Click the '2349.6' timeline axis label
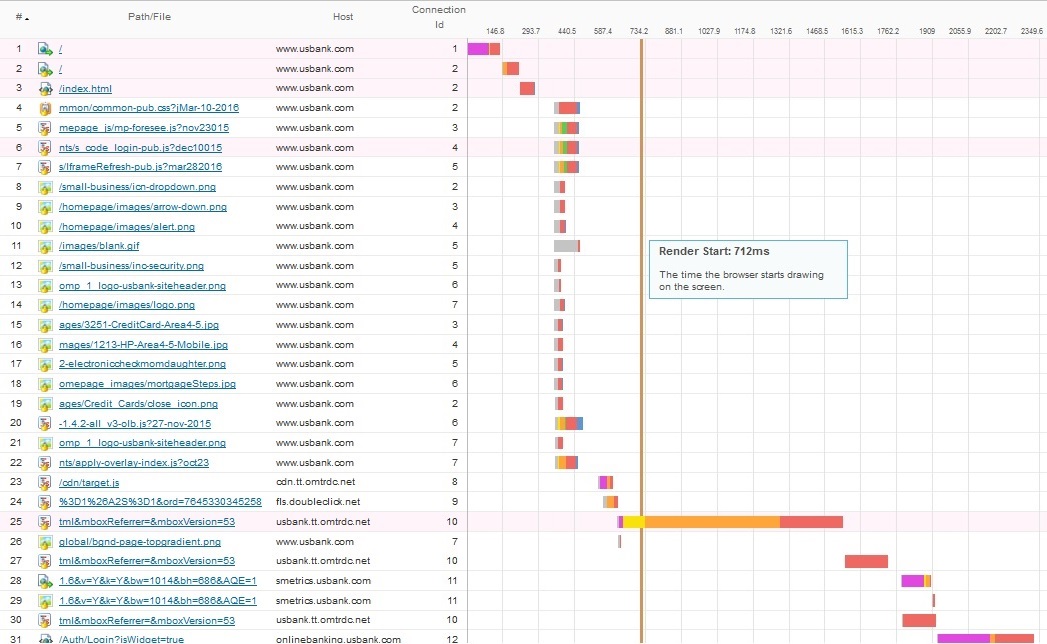The image size is (1047, 644). click(x=1032, y=31)
